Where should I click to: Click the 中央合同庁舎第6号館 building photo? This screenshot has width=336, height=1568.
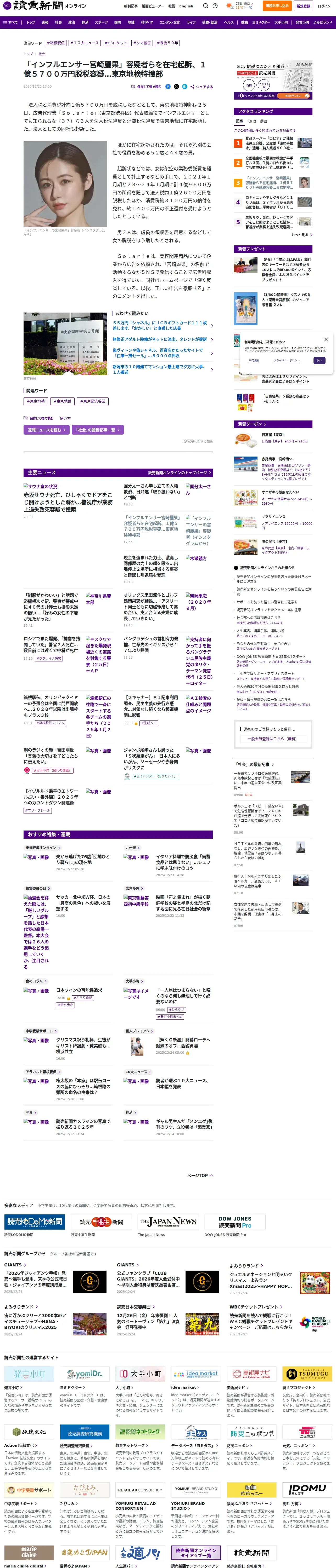coord(65,344)
